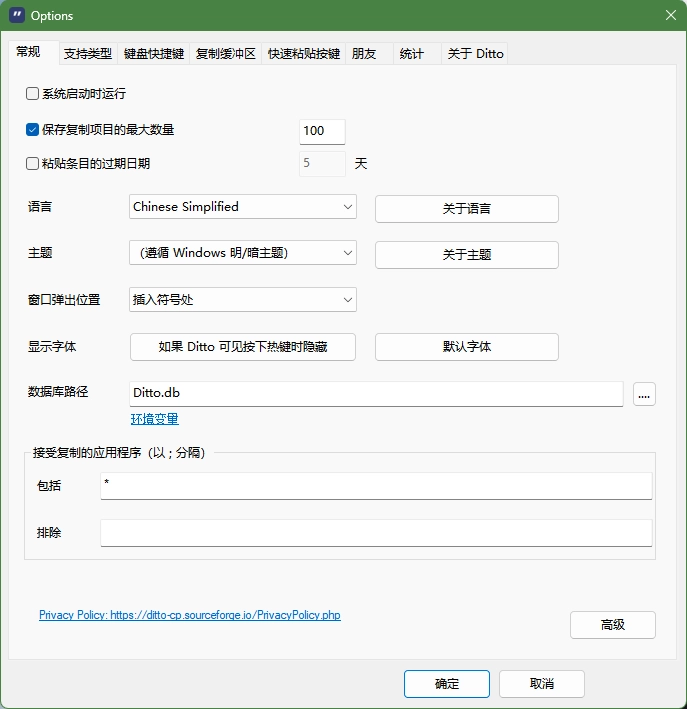Viewport: 687px width, 709px height.
Task: Go to the 关于 Ditto tab
Action: pos(475,54)
